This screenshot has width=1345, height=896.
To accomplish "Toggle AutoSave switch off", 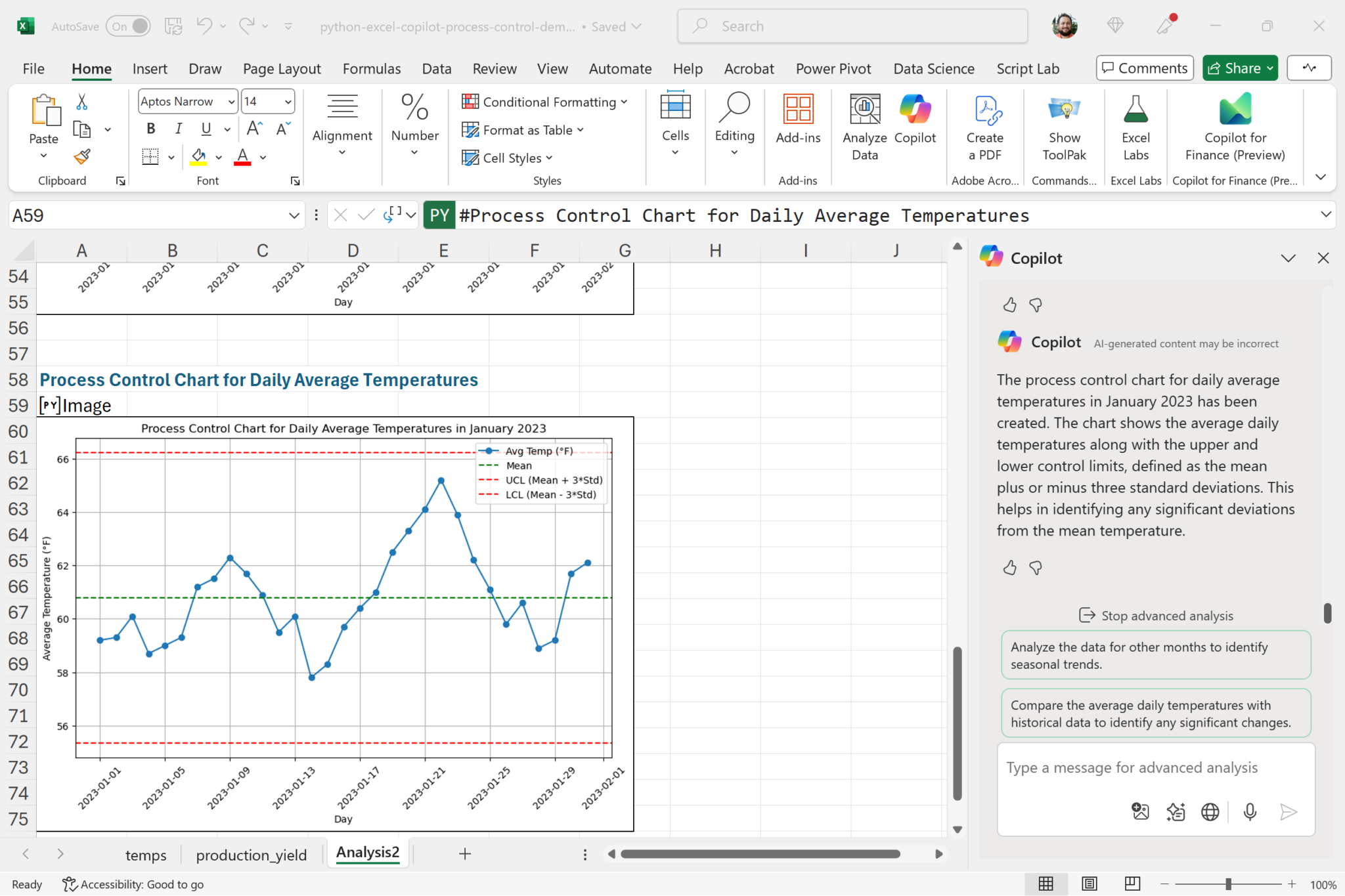I will (x=129, y=26).
